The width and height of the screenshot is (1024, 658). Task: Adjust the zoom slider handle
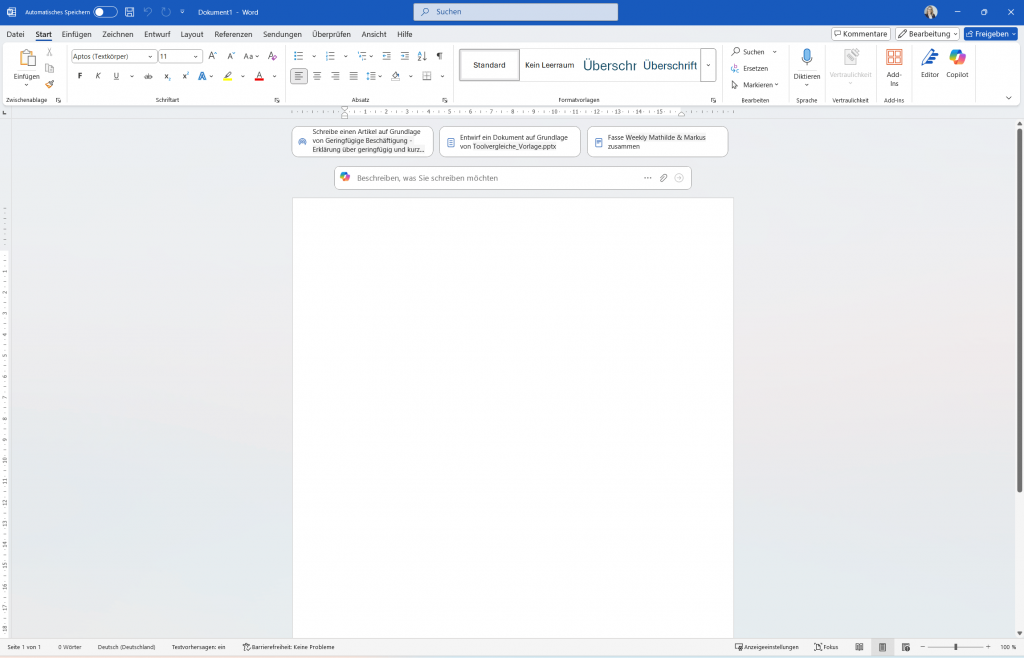click(x=955, y=647)
